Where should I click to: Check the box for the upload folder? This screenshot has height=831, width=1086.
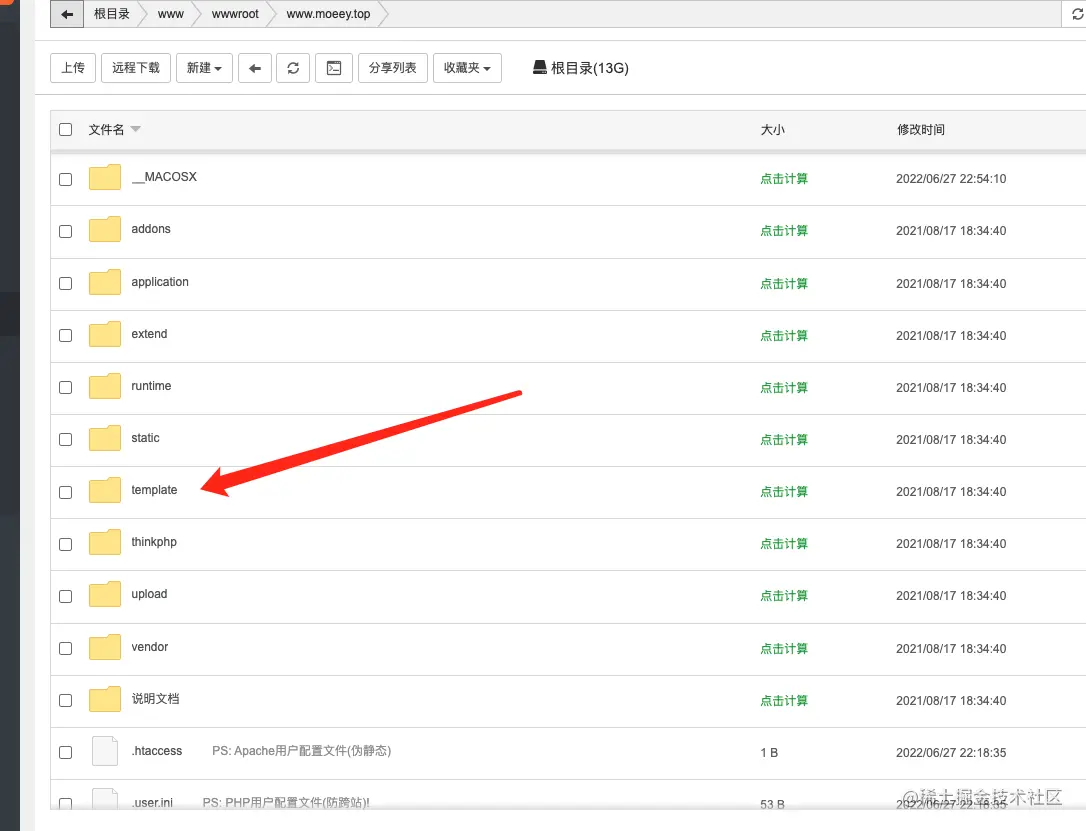[66, 596]
